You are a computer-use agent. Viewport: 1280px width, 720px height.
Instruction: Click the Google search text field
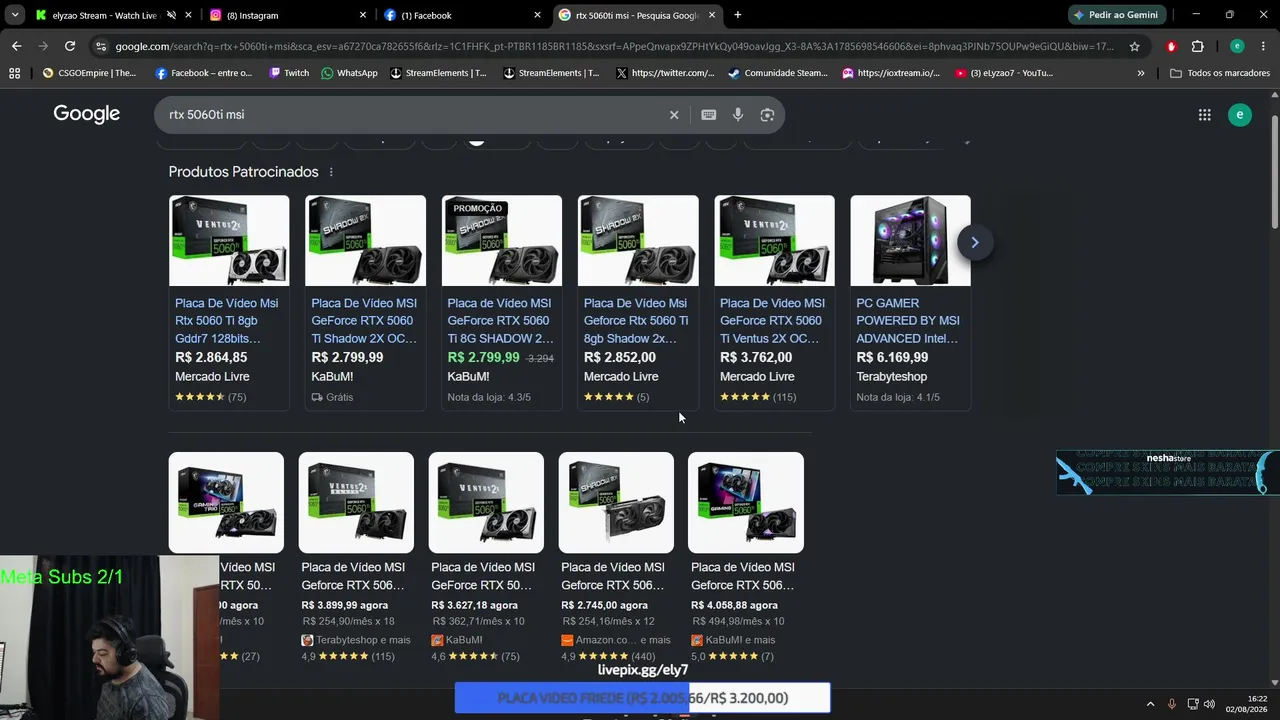tap(410, 115)
